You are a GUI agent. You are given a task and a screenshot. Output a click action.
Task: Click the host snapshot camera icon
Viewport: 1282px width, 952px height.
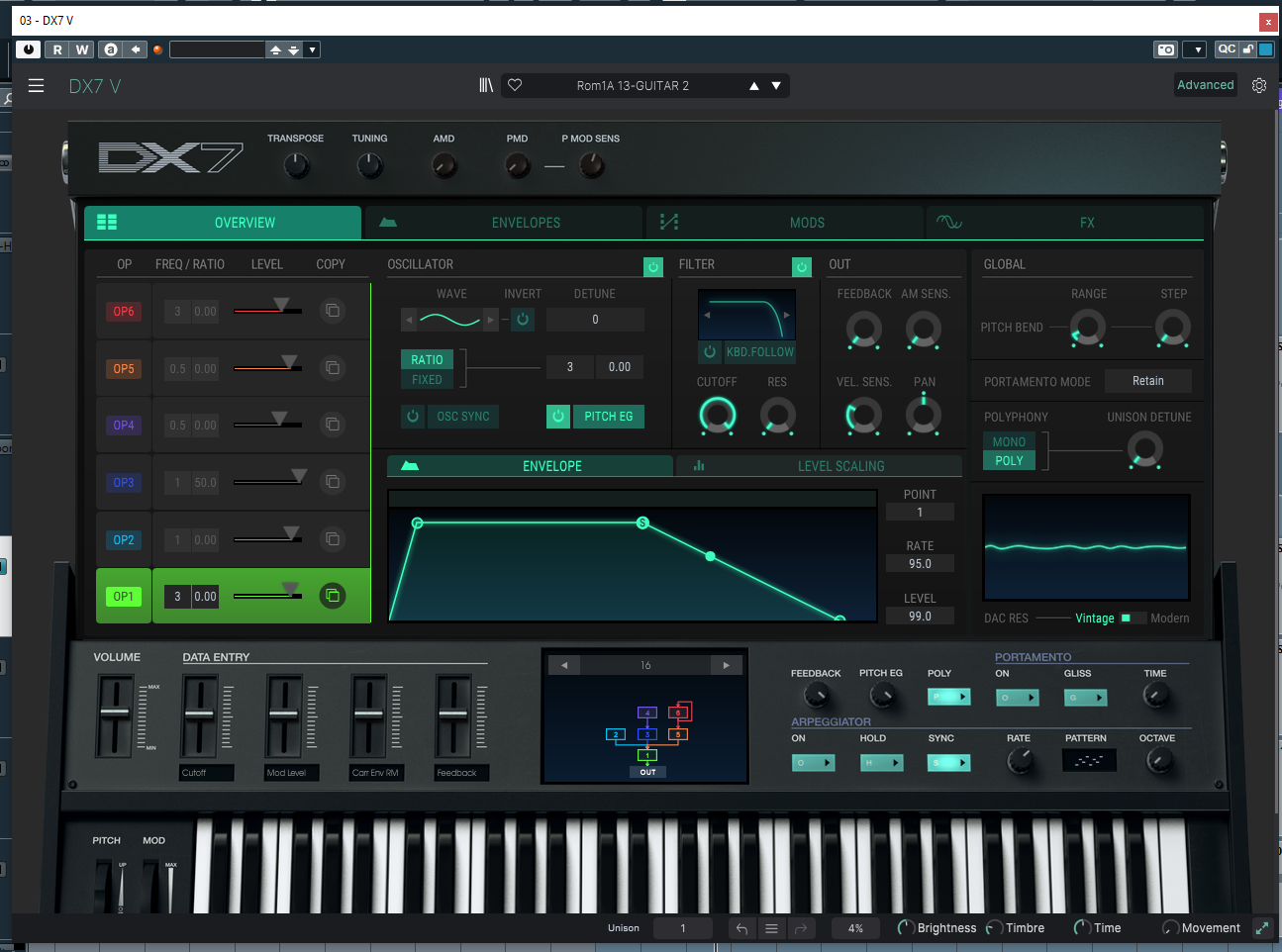[1166, 49]
